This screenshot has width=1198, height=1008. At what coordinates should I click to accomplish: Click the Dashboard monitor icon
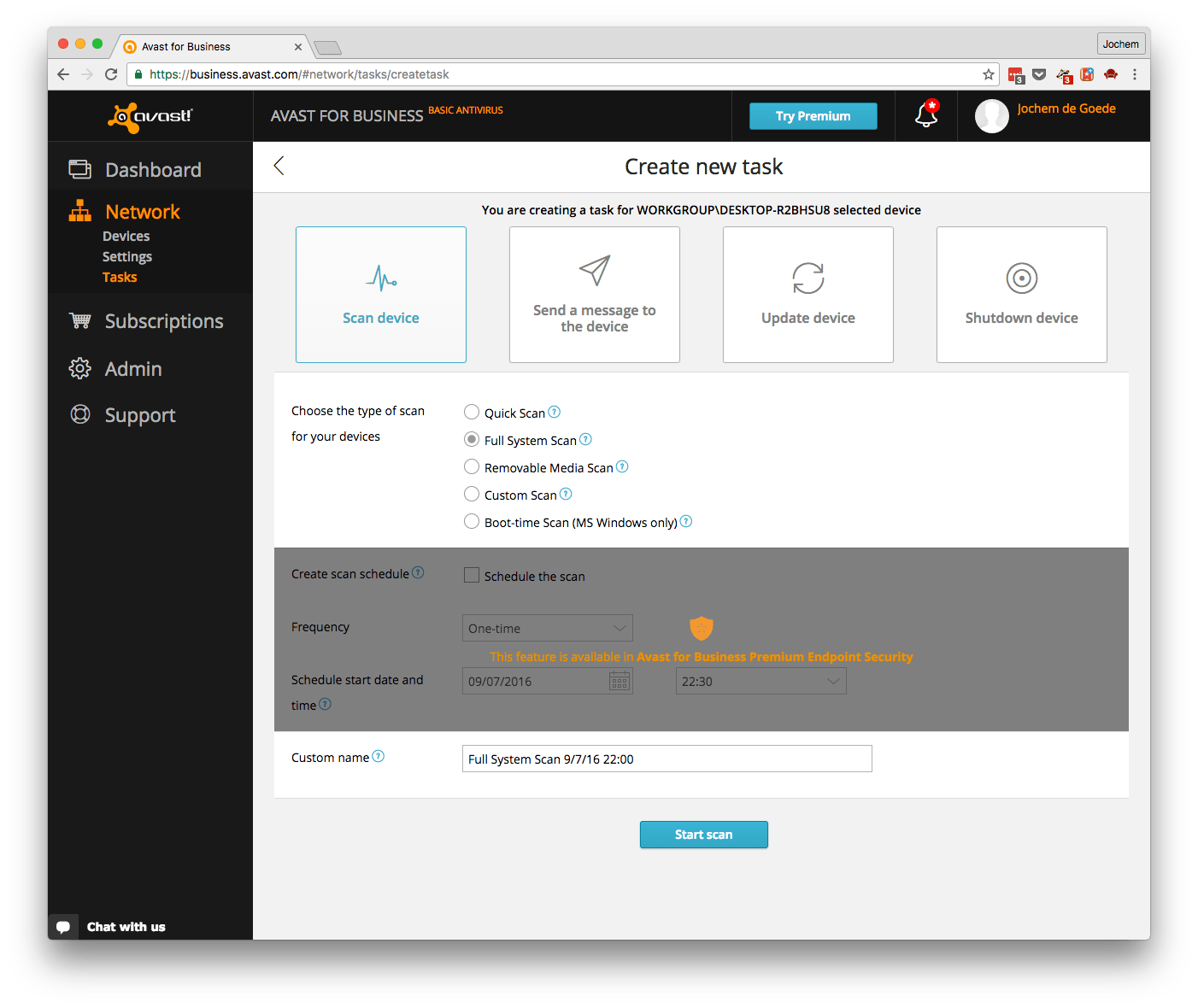point(80,169)
